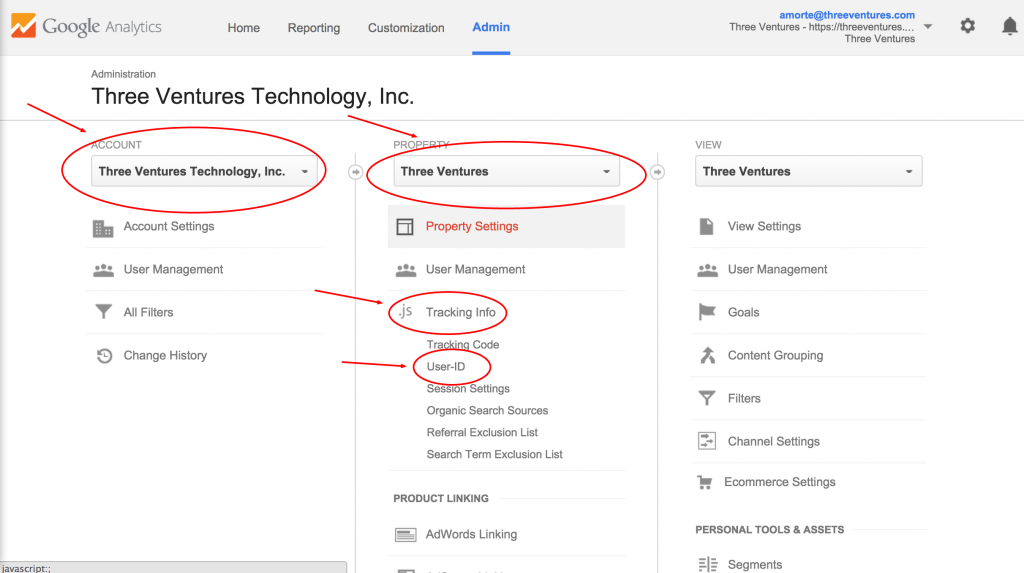Click the .js Tracking Info icon
The image size is (1024, 573).
click(x=406, y=311)
